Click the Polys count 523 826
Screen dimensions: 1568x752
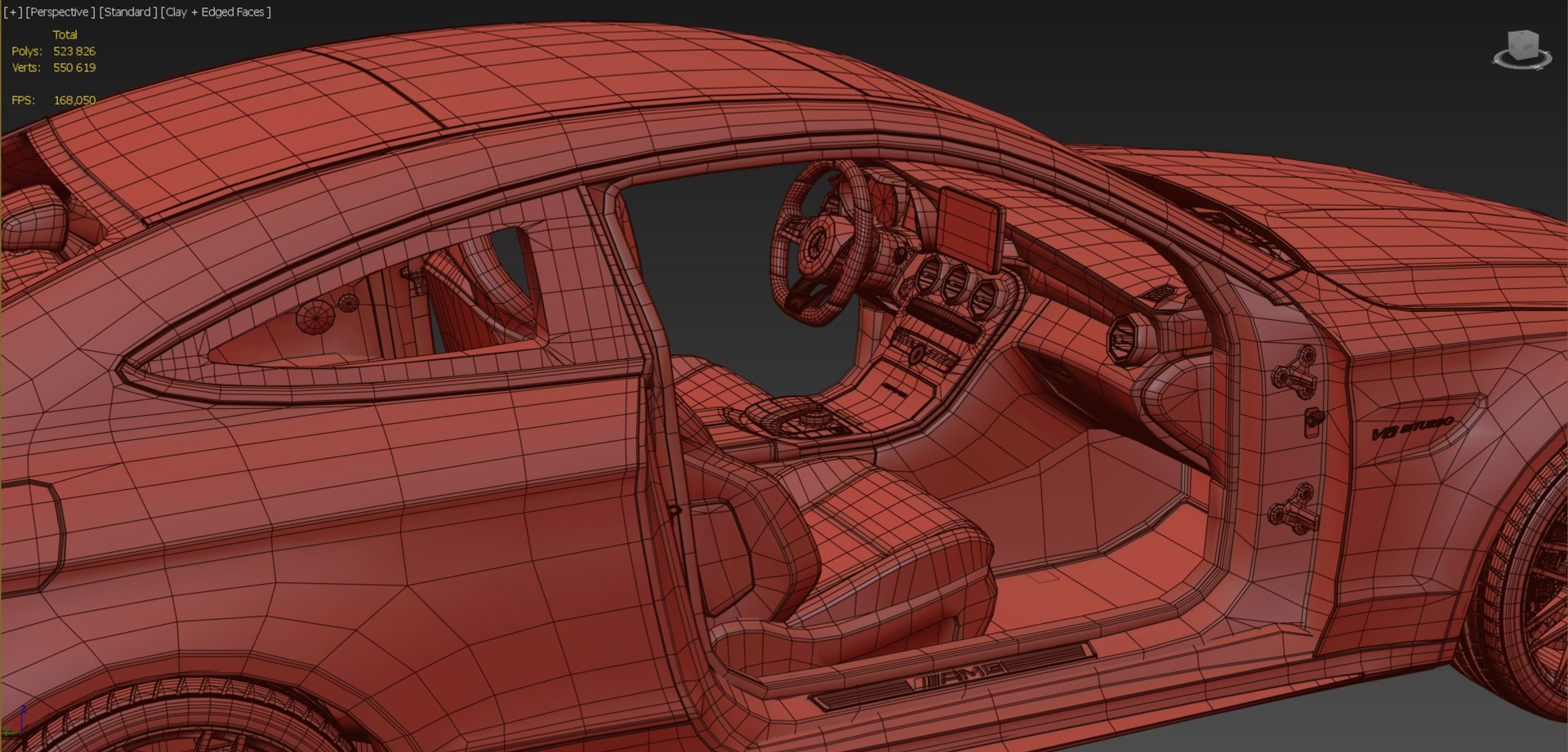tap(74, 51)
